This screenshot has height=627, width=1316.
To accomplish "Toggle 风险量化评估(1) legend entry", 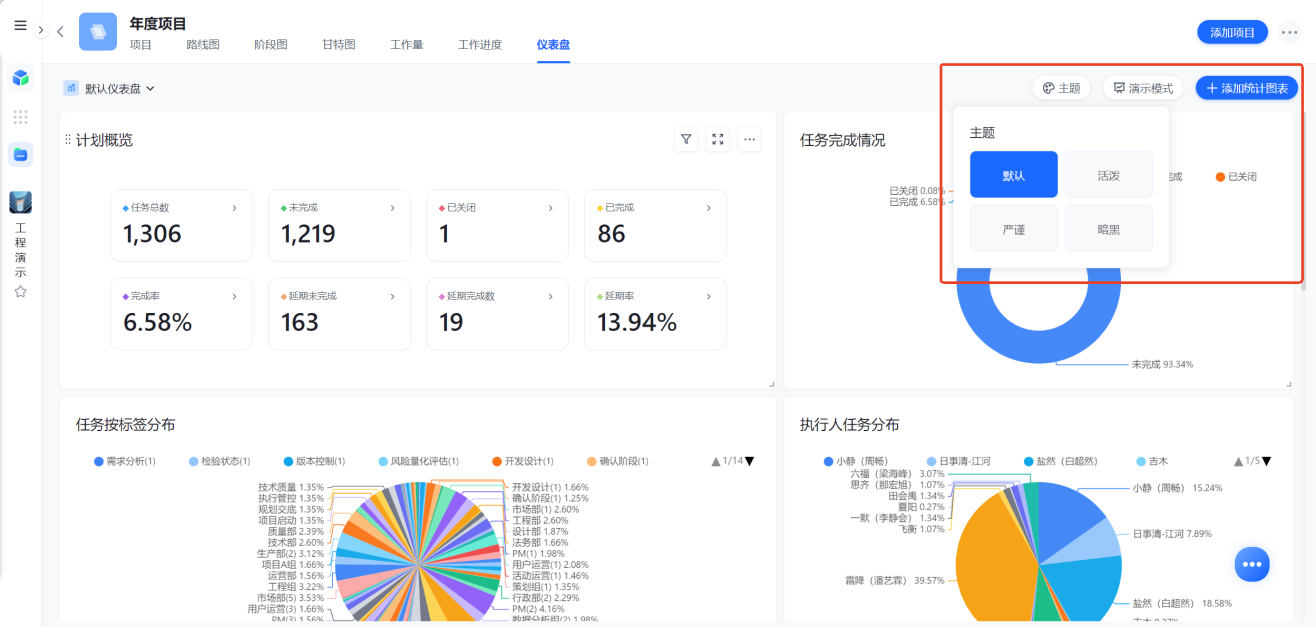I will (418, 461).
